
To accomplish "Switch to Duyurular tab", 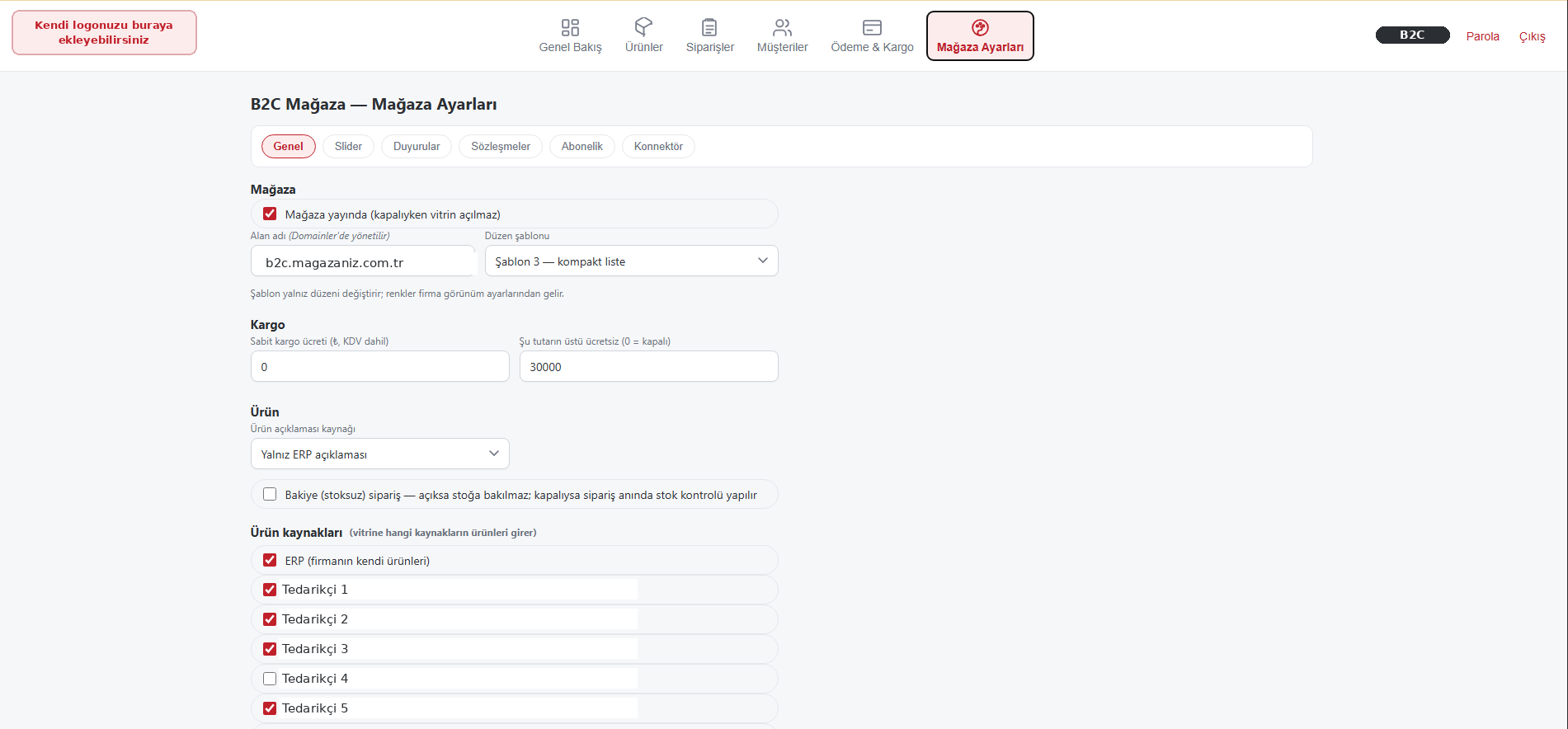I will pos(417,146).
